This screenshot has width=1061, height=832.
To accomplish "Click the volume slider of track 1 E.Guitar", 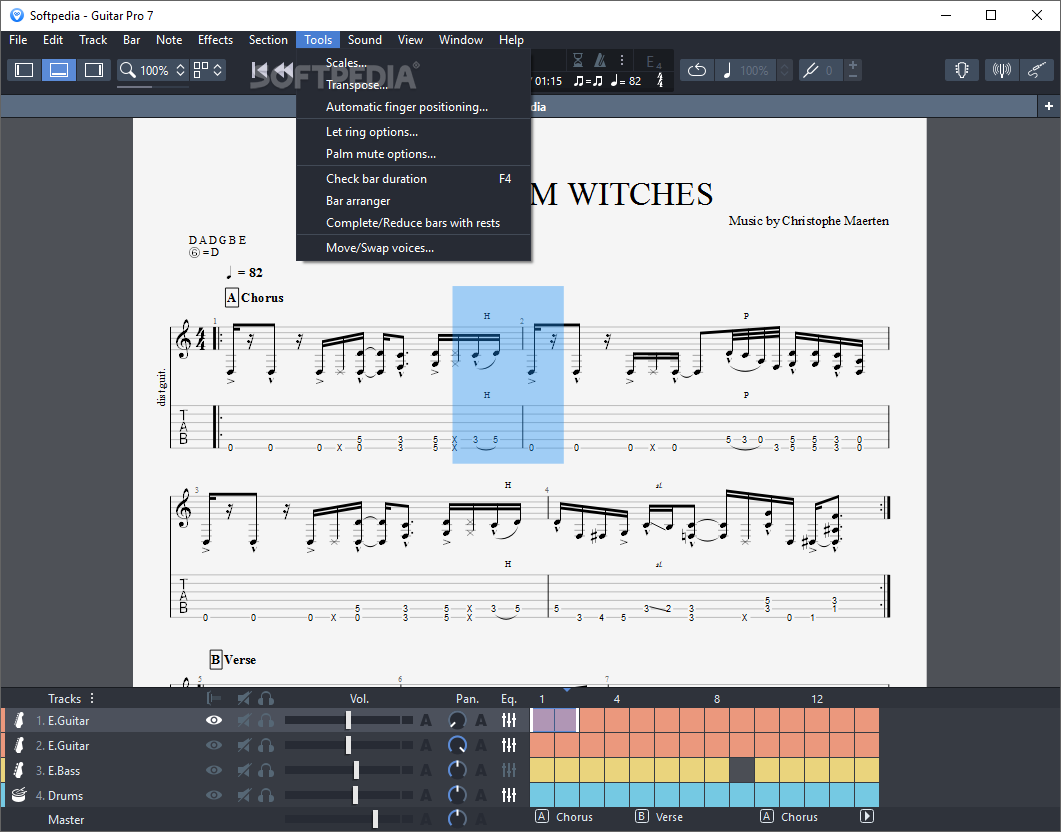I will pyautogui.click(x=348, y=720).
